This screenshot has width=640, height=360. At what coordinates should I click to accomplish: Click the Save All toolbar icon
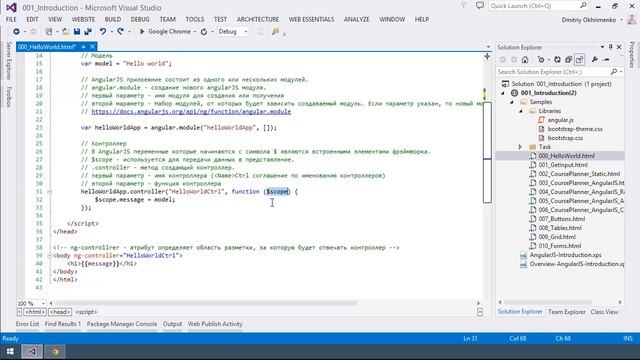point(88,31)
